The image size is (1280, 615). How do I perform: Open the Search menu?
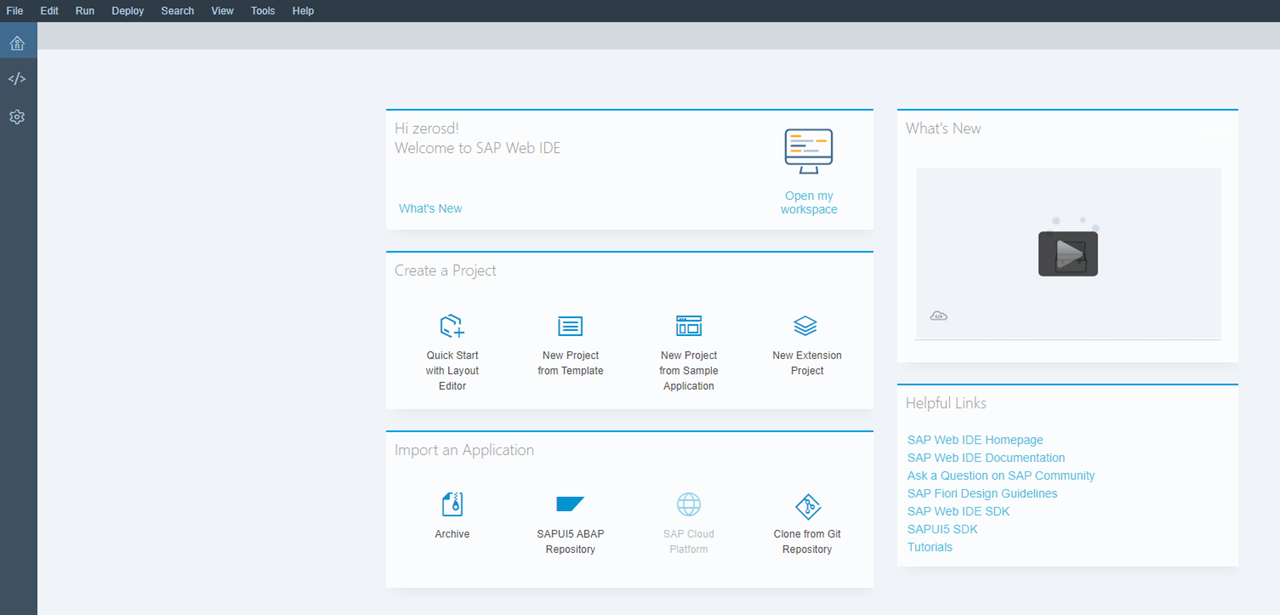pos(178,11)
